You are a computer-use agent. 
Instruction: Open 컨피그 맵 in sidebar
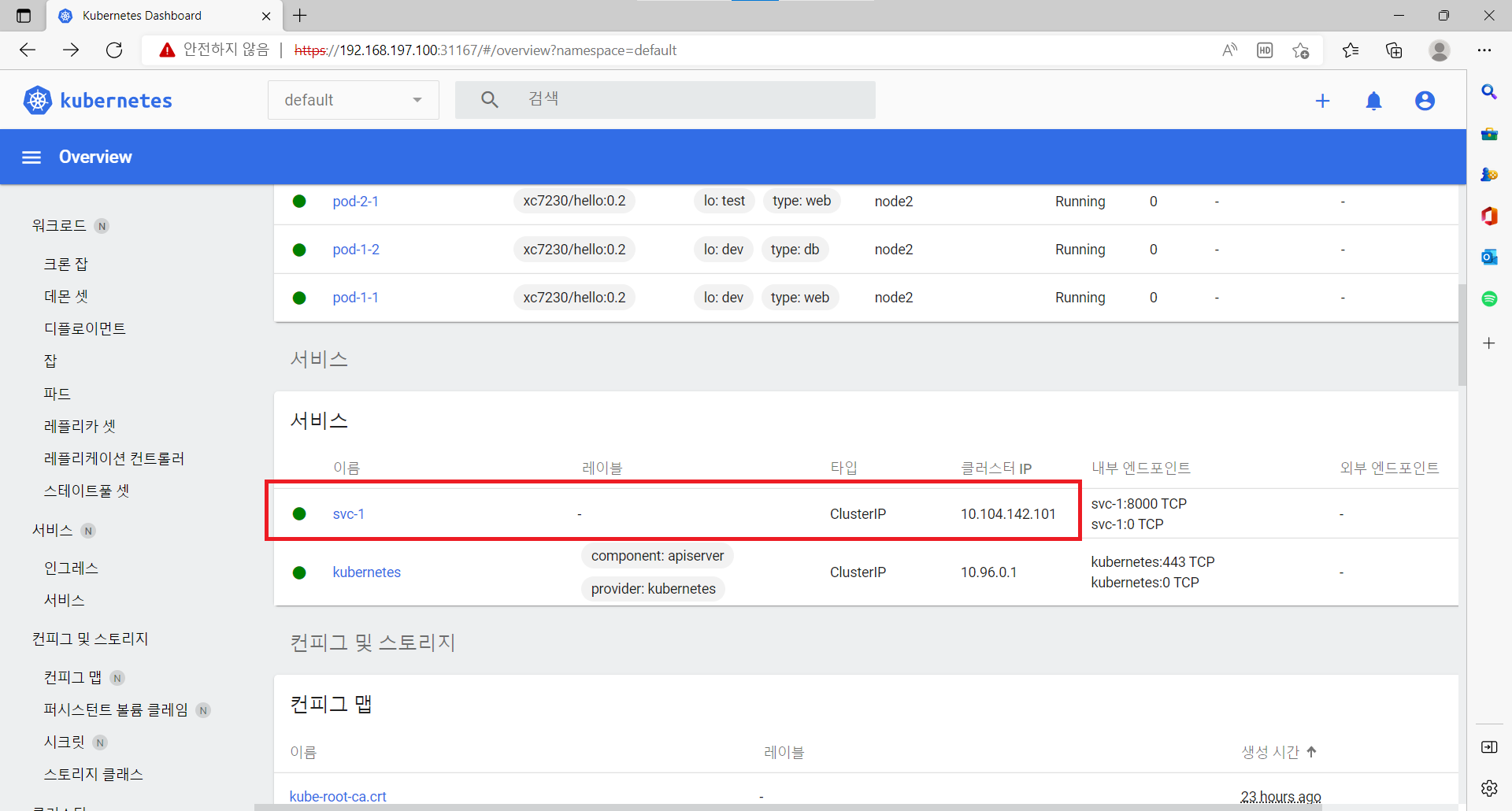coord(73,677)
